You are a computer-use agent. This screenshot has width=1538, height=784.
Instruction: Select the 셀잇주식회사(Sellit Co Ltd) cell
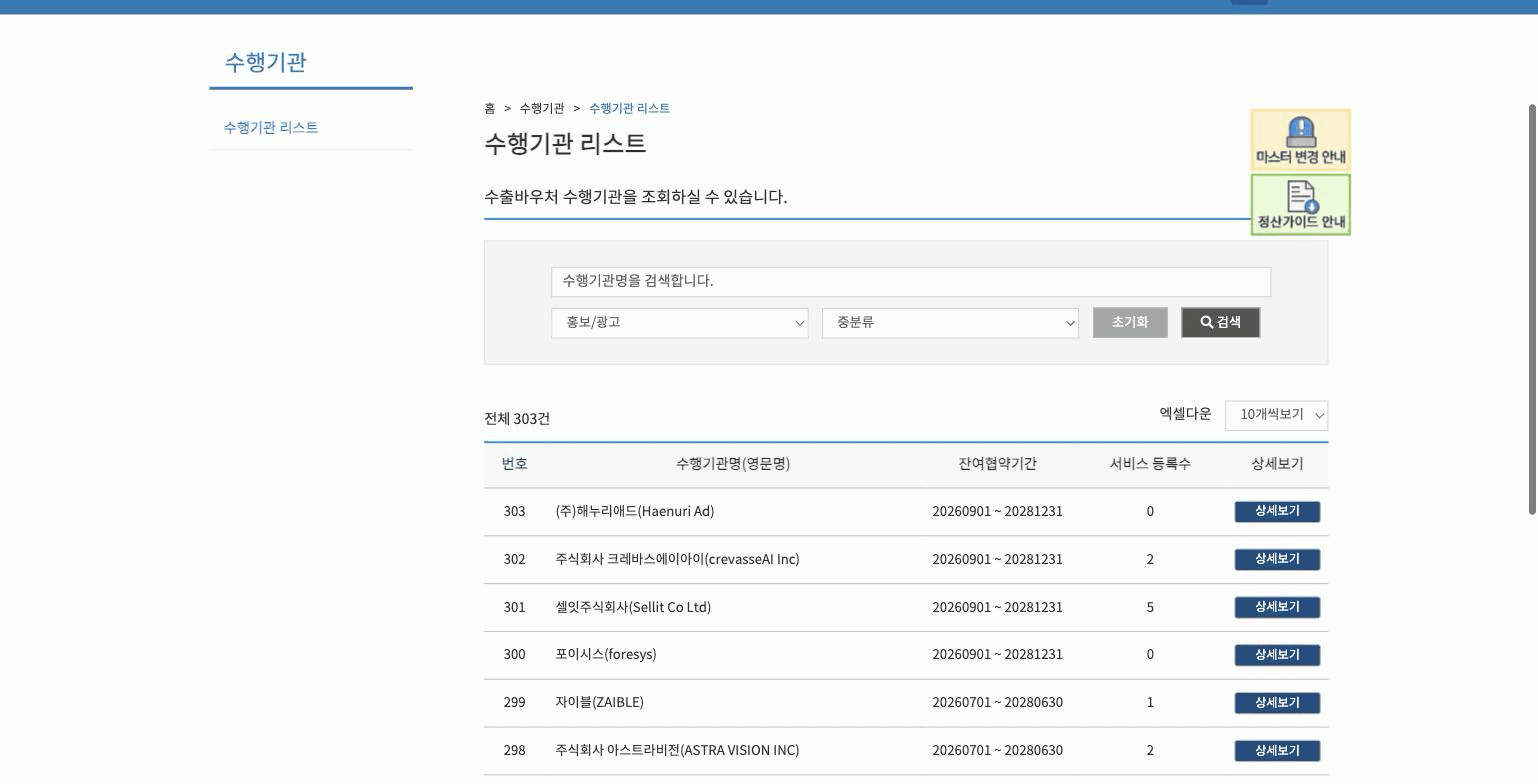coord(633,607)
